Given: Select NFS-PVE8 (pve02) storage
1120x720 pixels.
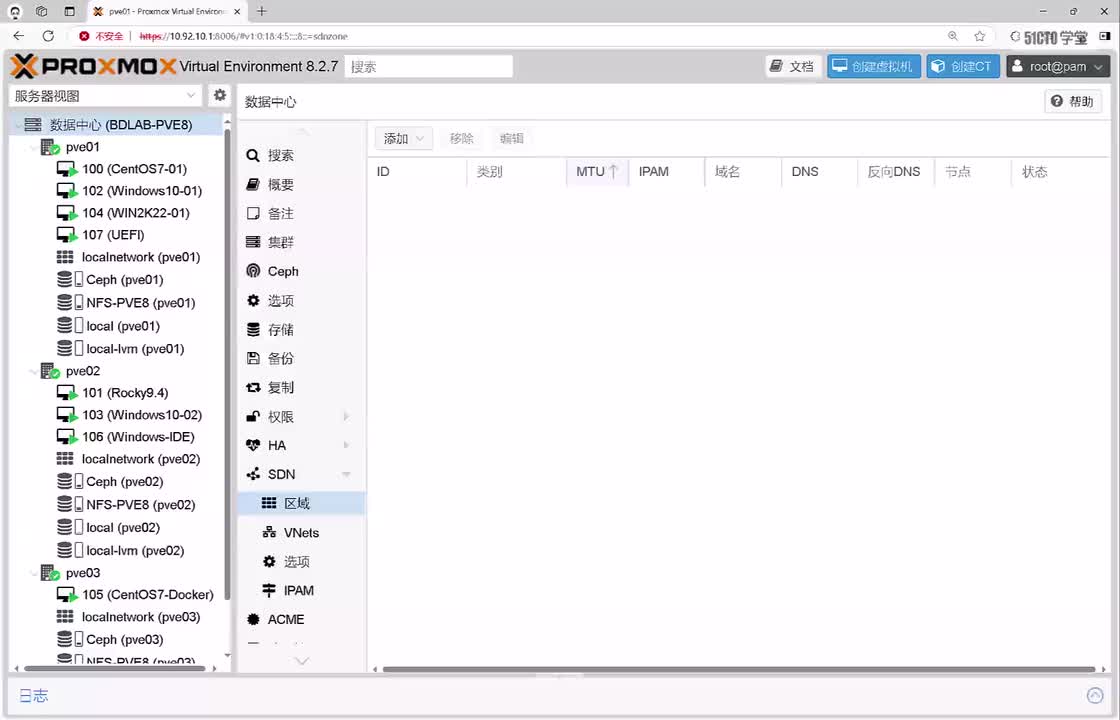Looking at the screenshot, I should tap(140, 505).
